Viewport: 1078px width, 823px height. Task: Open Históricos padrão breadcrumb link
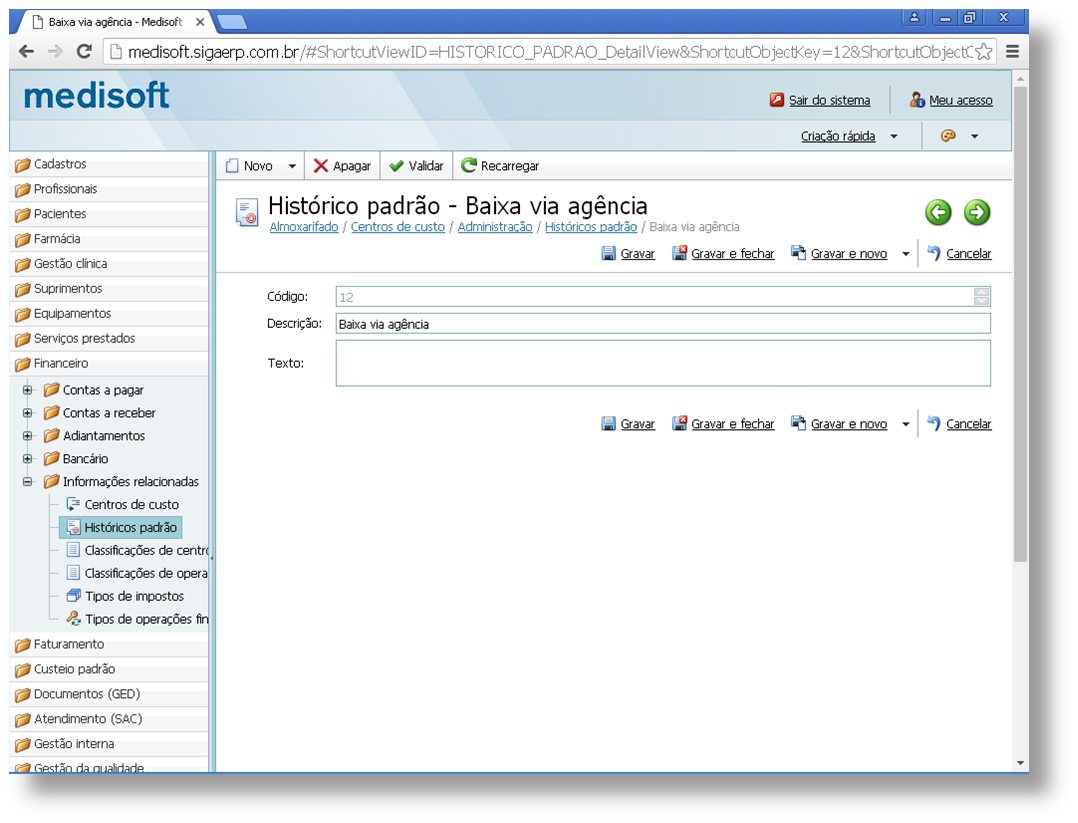[591, 227]
